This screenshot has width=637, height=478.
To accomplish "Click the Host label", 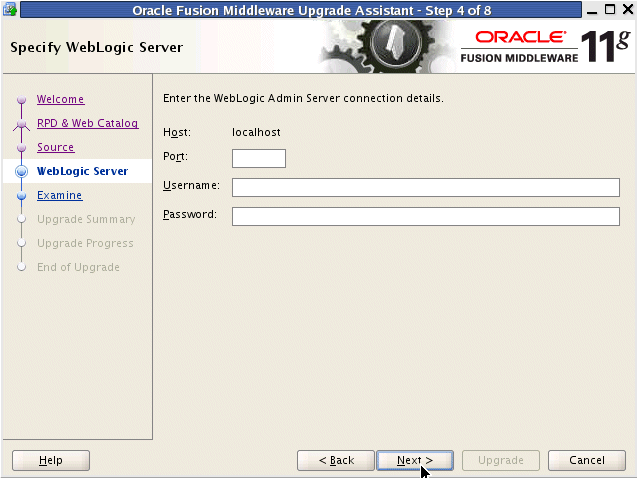I will click(x=177, y=132).
